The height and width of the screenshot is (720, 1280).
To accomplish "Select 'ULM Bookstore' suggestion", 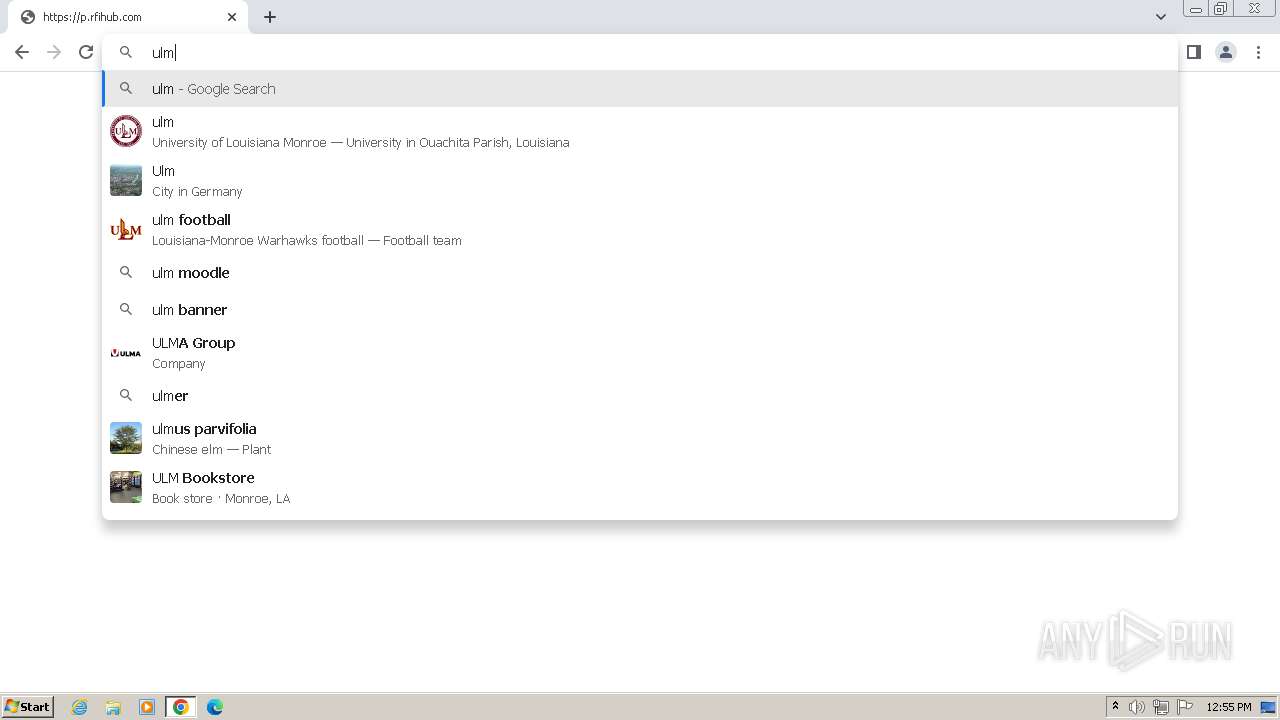I will tap(640, 487).
